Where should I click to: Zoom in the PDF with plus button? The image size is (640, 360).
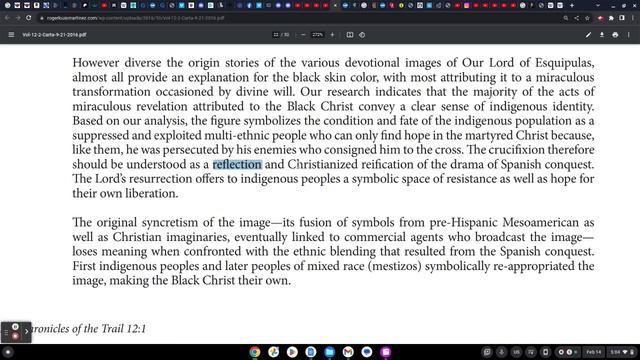[x=332, y=35]
